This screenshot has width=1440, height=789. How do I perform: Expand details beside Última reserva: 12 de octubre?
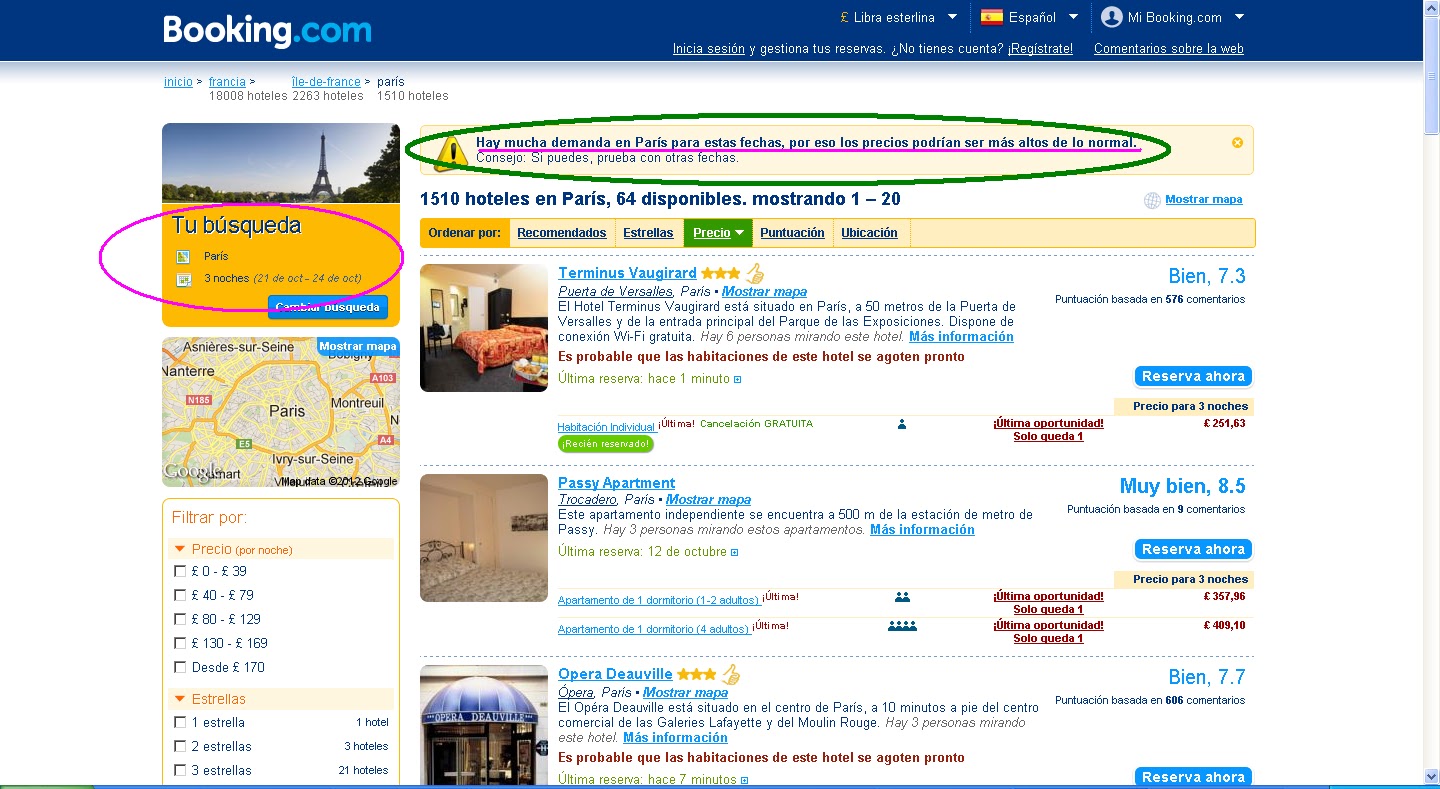[x=734, y=552]
